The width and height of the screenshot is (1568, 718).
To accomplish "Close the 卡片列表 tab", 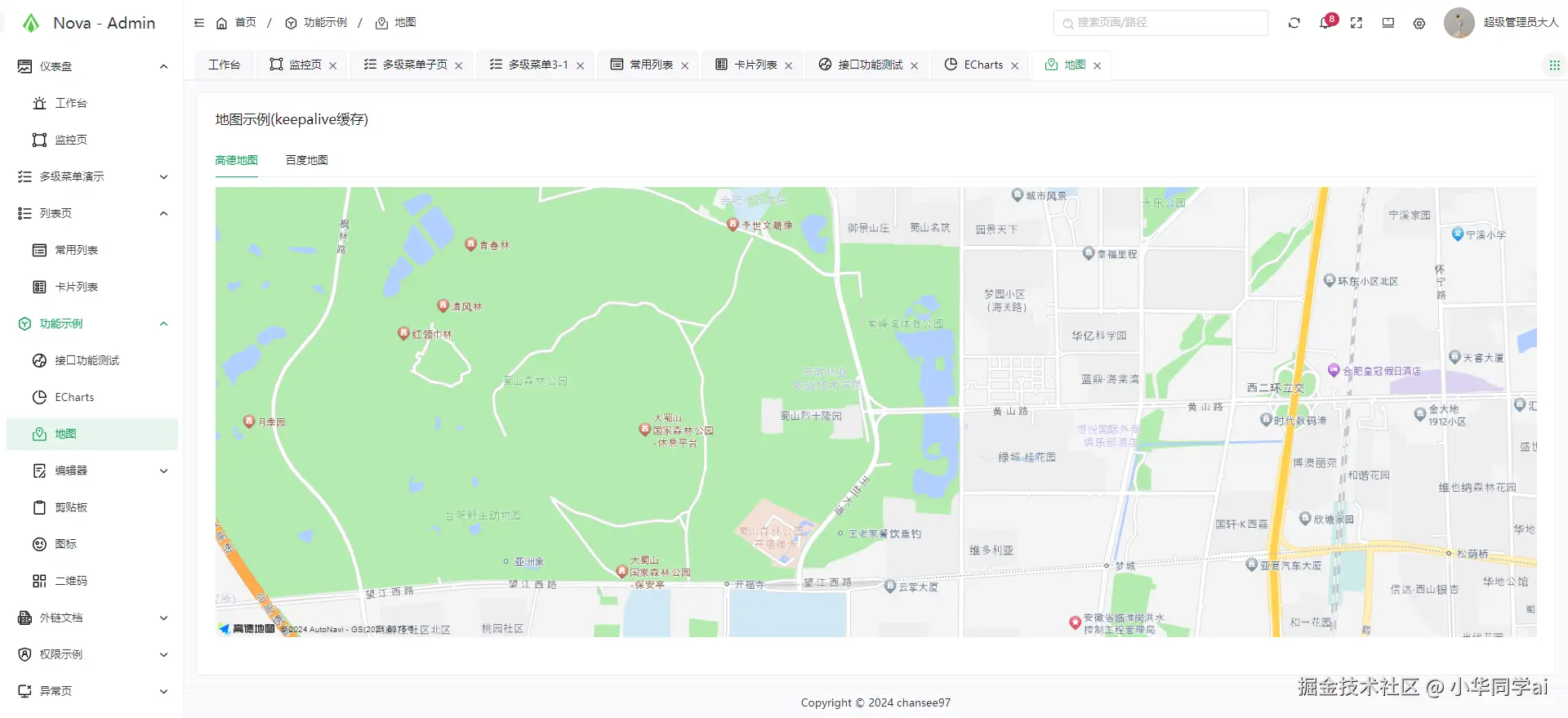I will (x=789, y=65).
